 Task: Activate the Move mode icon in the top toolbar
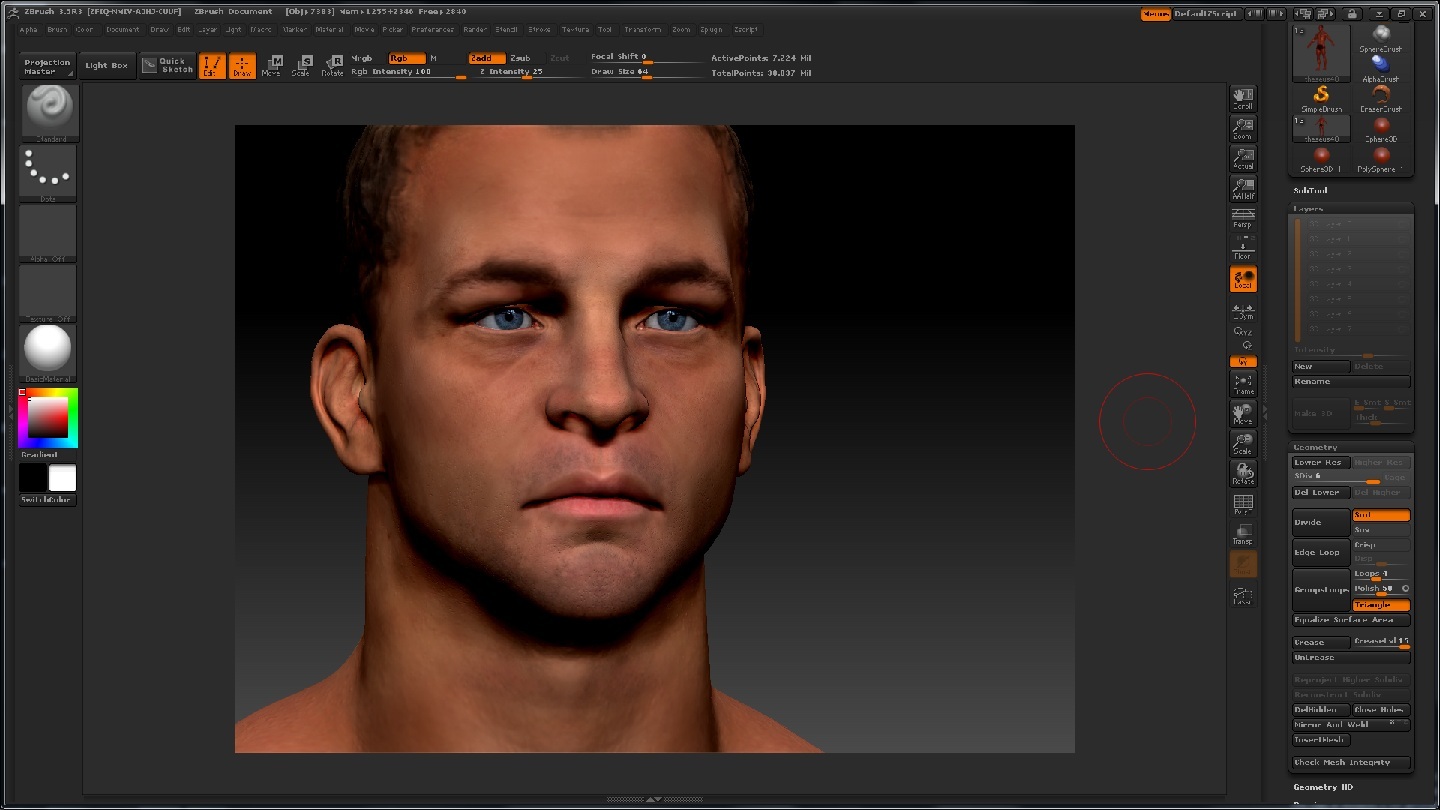(272, 66)
